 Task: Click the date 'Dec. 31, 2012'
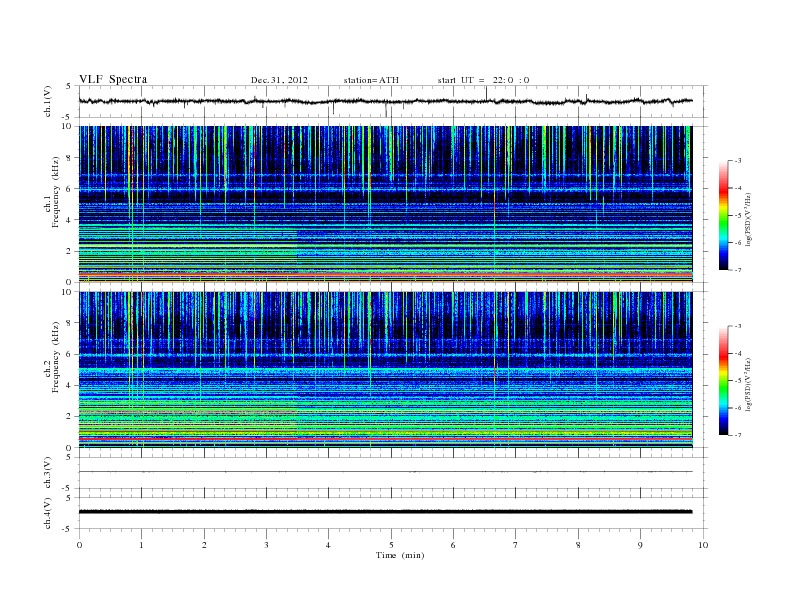coord(279,80)
